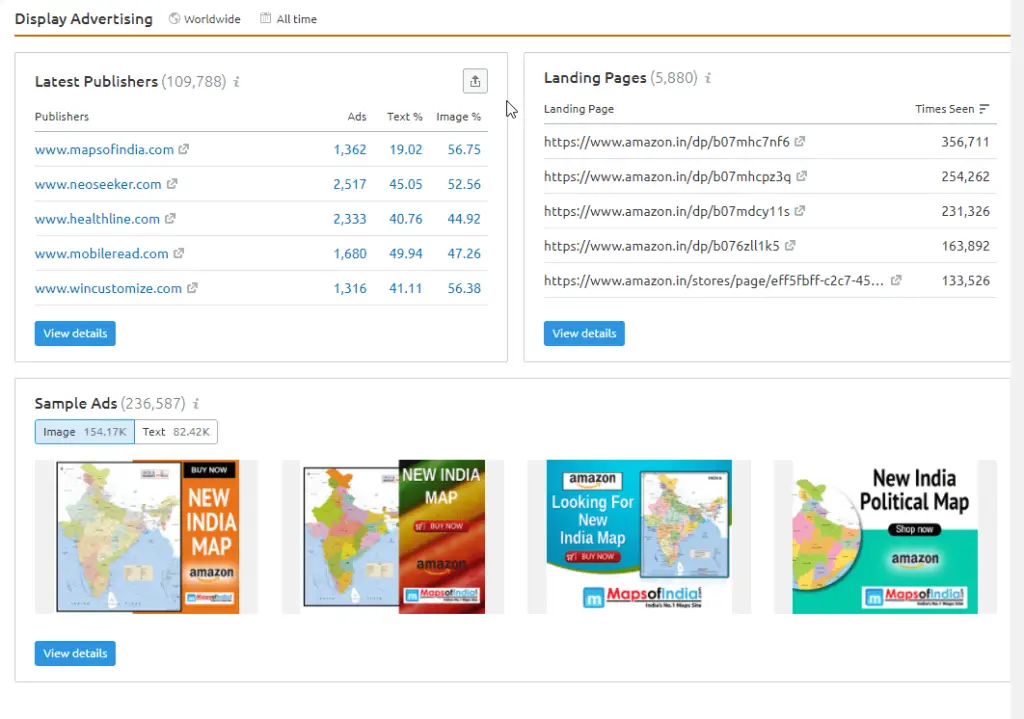
Task: Click landing page URL ending b07mhc7nf6
Action: pyautogui.click(x=667, y=142)
